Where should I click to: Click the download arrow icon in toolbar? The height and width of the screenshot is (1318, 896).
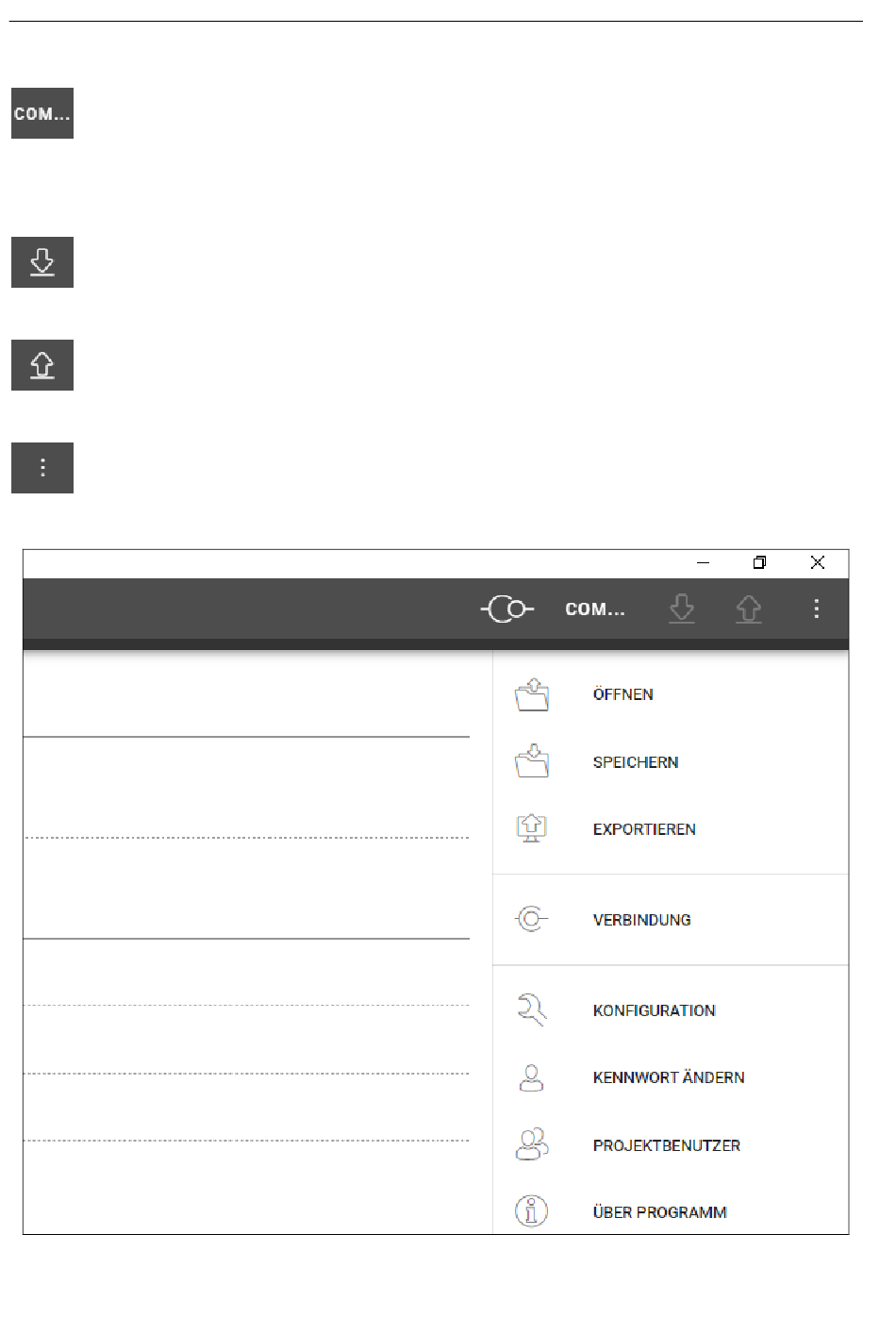click(682, 609)
